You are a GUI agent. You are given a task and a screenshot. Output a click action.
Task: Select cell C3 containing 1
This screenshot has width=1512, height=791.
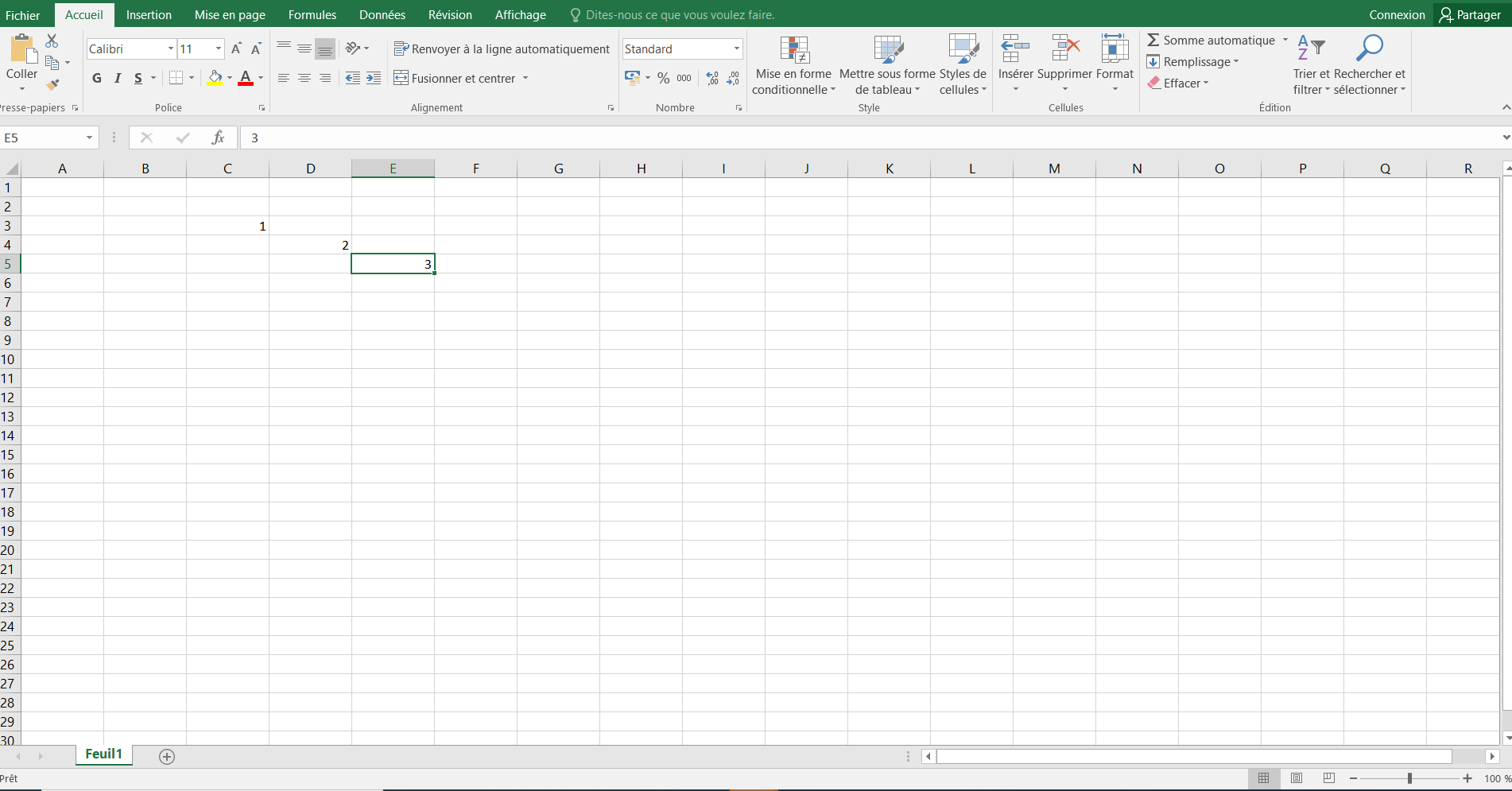[x=228, y=226]
